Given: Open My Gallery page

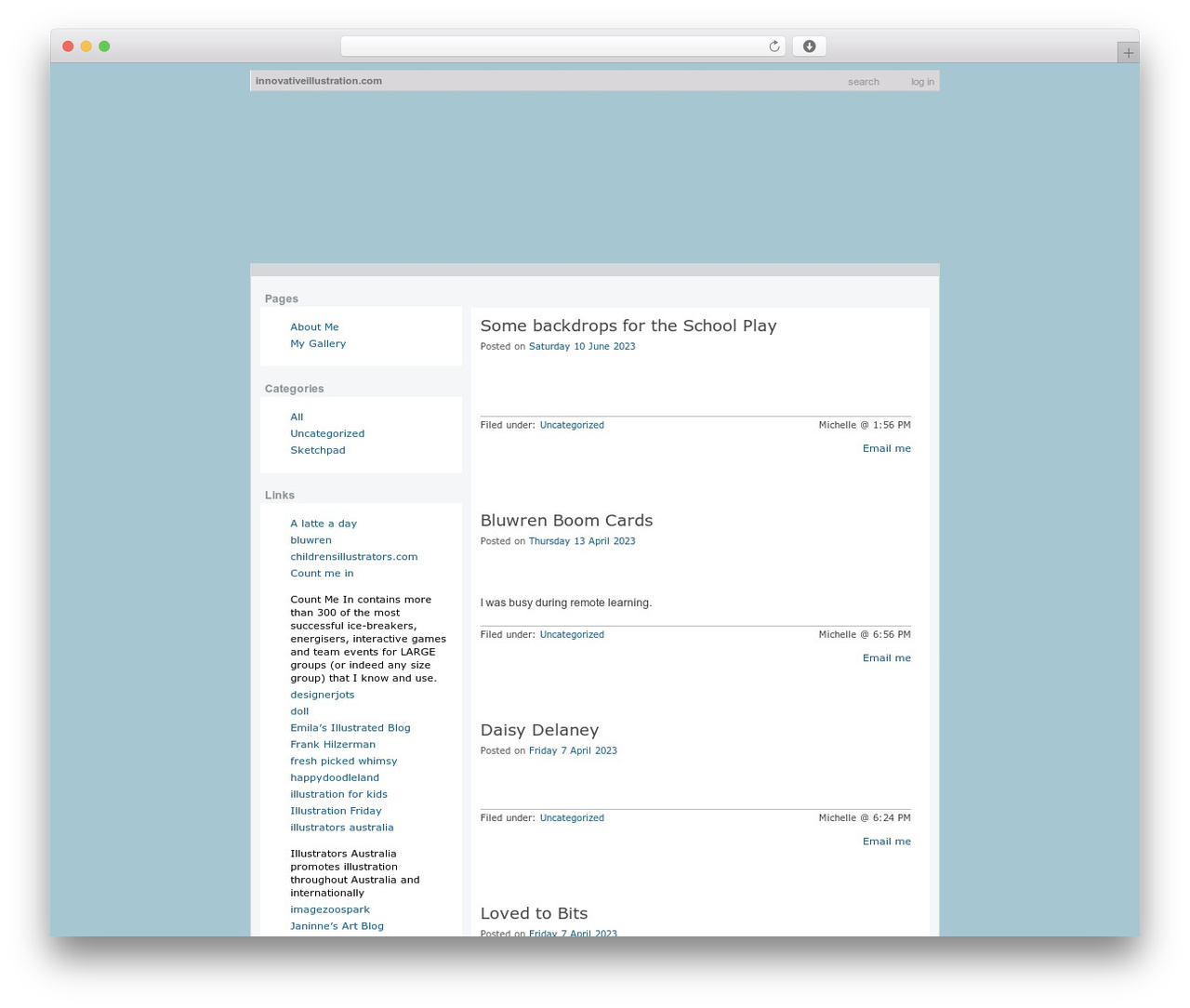Looking at the screenshot, I should (x=318, y=344).
